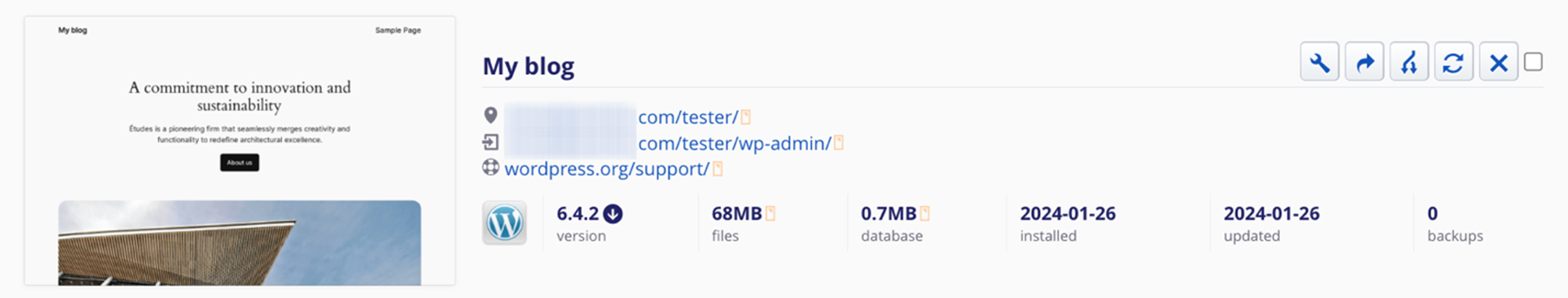Click the wrench icon to edit install details
Screen dimensions: 1568x298
(1319, 62)
